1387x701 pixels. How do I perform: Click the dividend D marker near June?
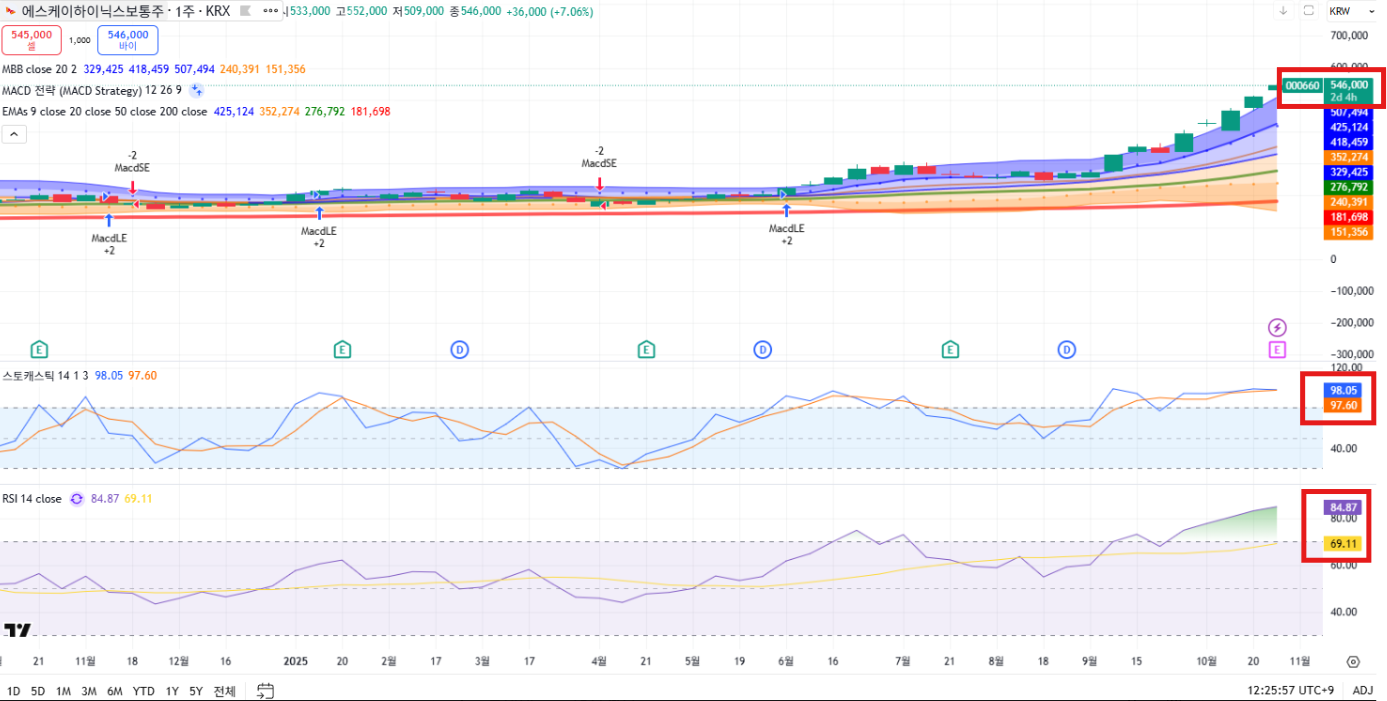762,349
